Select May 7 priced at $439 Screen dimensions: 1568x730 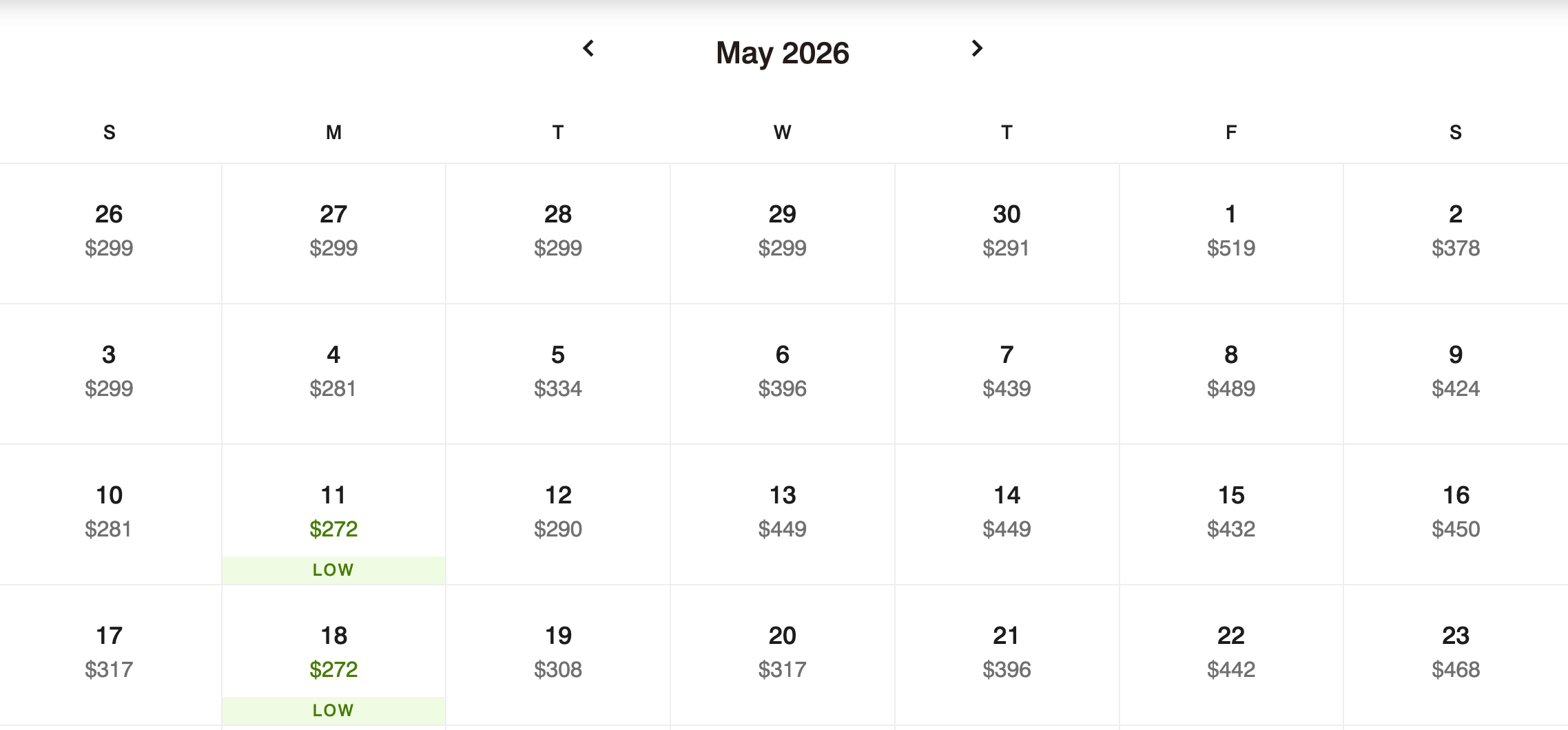(x=1007, y=372)
